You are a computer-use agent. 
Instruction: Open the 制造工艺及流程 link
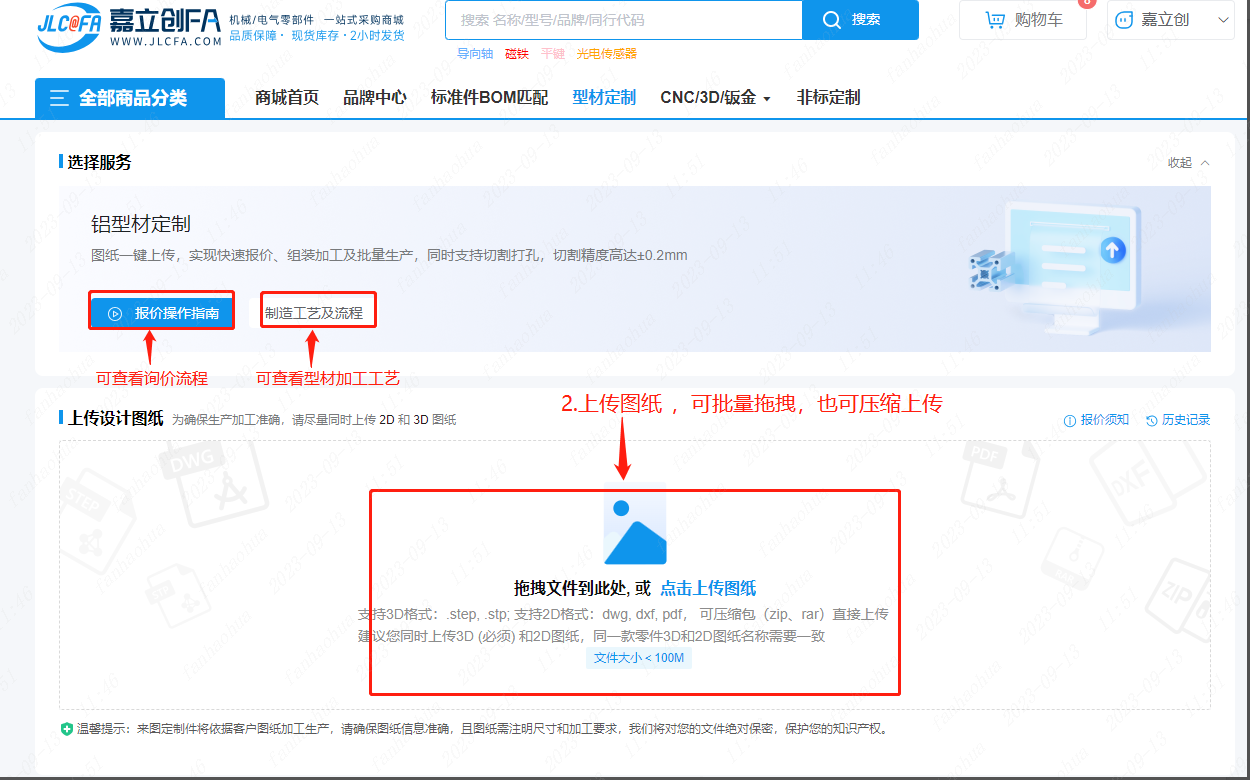tap(314, 313)
